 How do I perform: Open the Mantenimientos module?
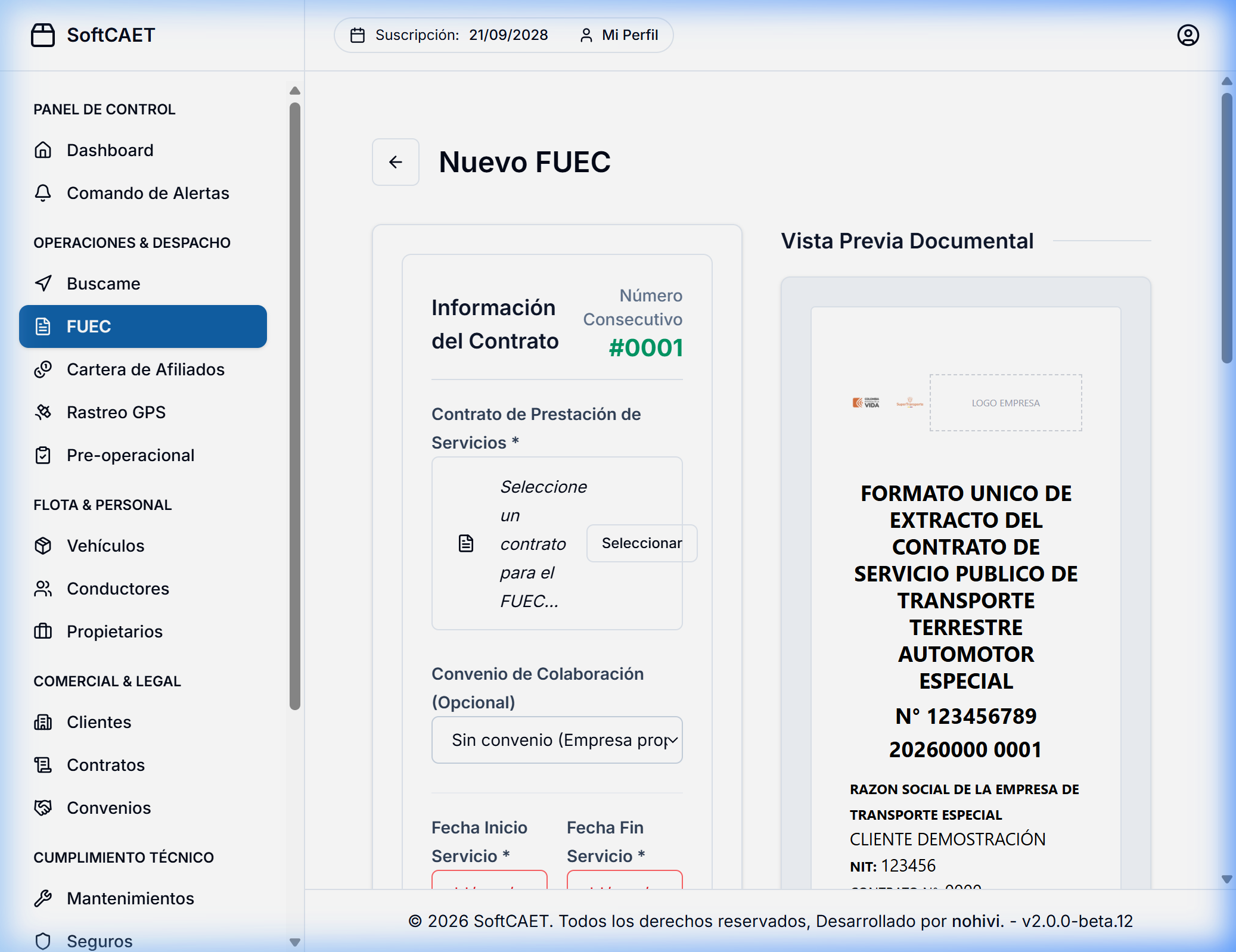tap(130, 898)
